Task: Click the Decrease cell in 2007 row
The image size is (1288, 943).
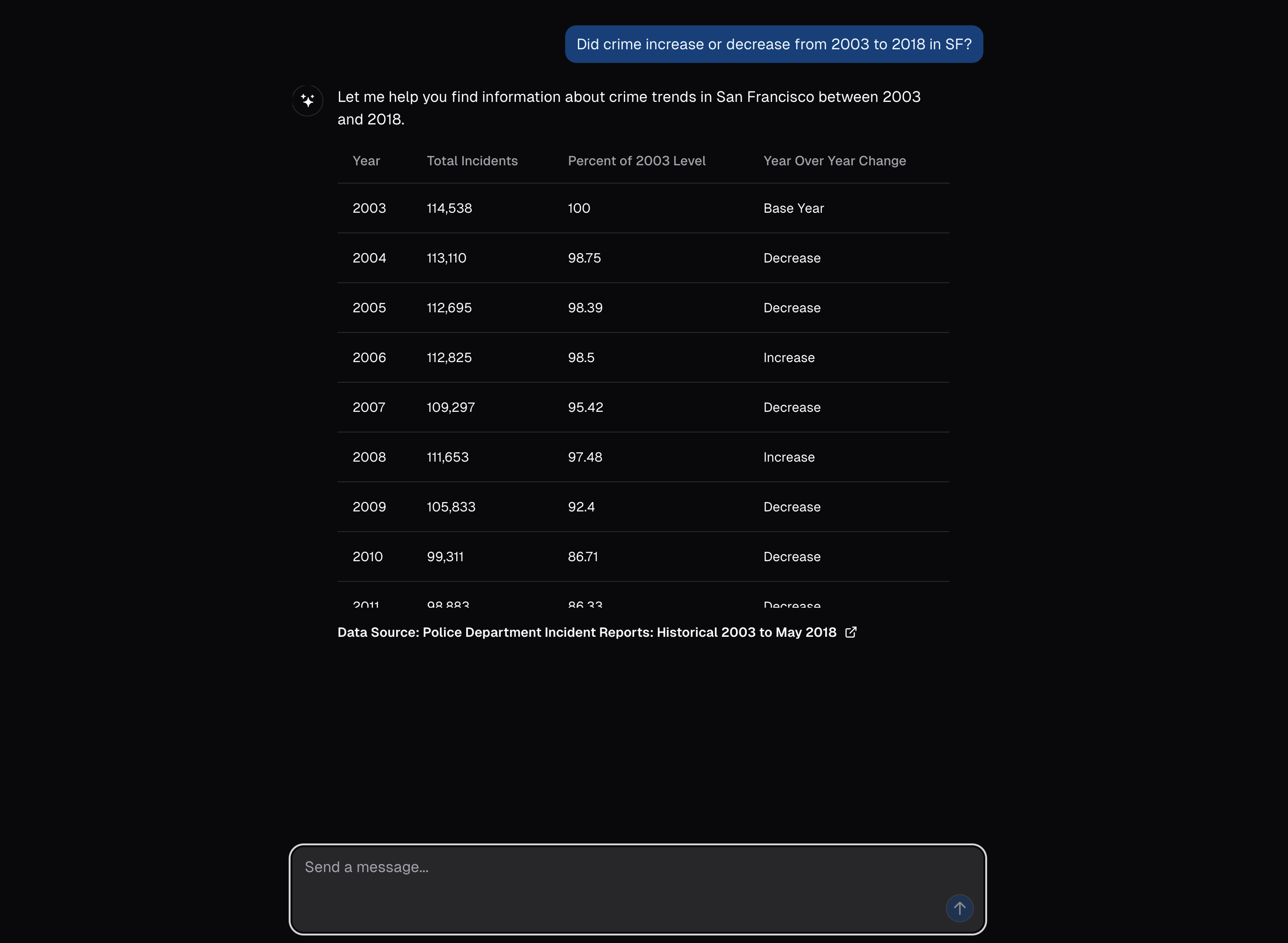Action: click(792, 407)
